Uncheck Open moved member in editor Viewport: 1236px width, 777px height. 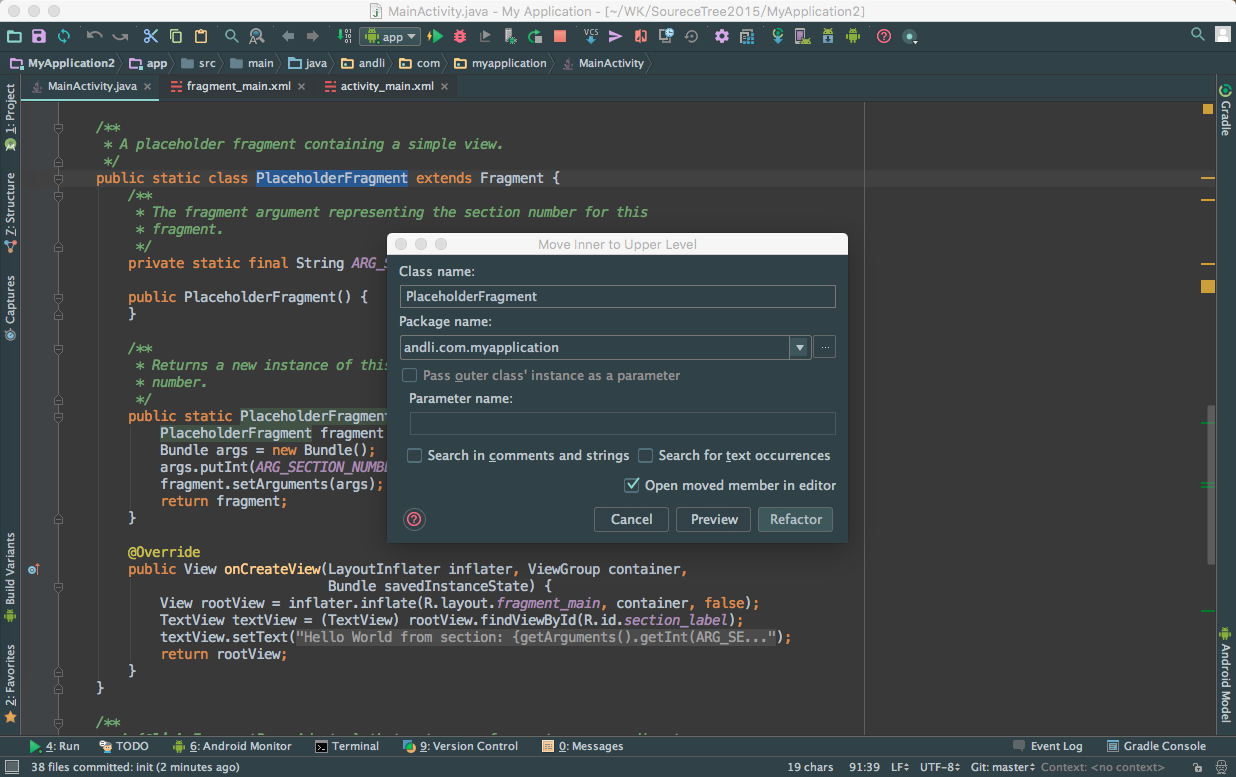(x=632, y=485)
